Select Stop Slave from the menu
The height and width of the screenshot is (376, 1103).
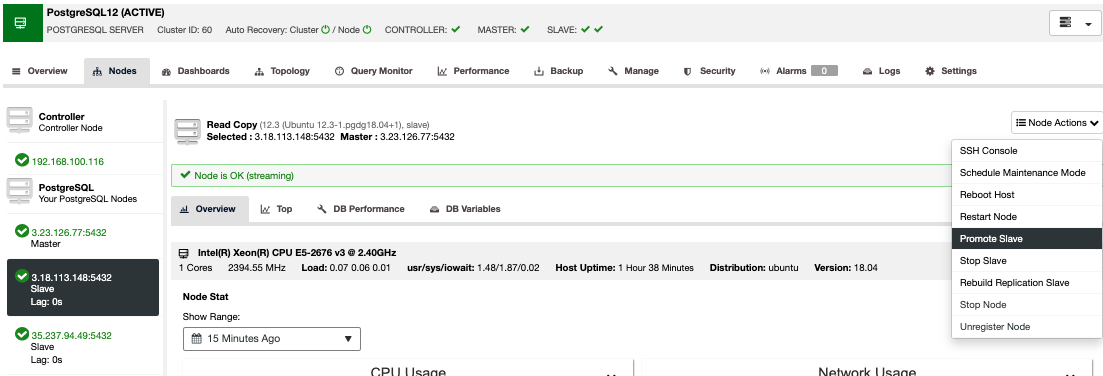tap(1026, 261)
